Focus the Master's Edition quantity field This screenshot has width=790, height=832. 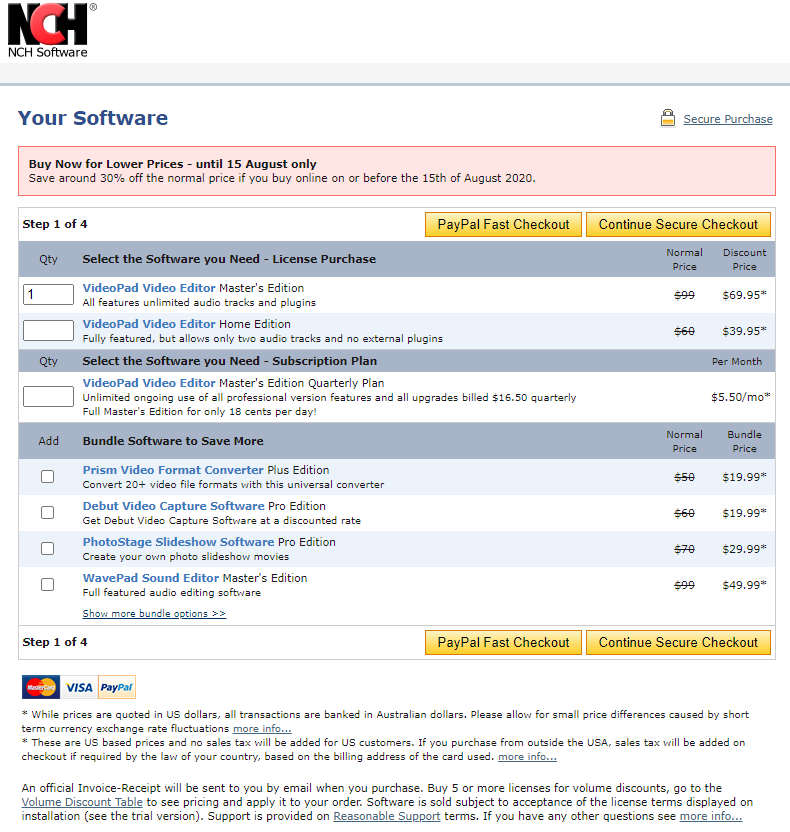coord(48,294)
